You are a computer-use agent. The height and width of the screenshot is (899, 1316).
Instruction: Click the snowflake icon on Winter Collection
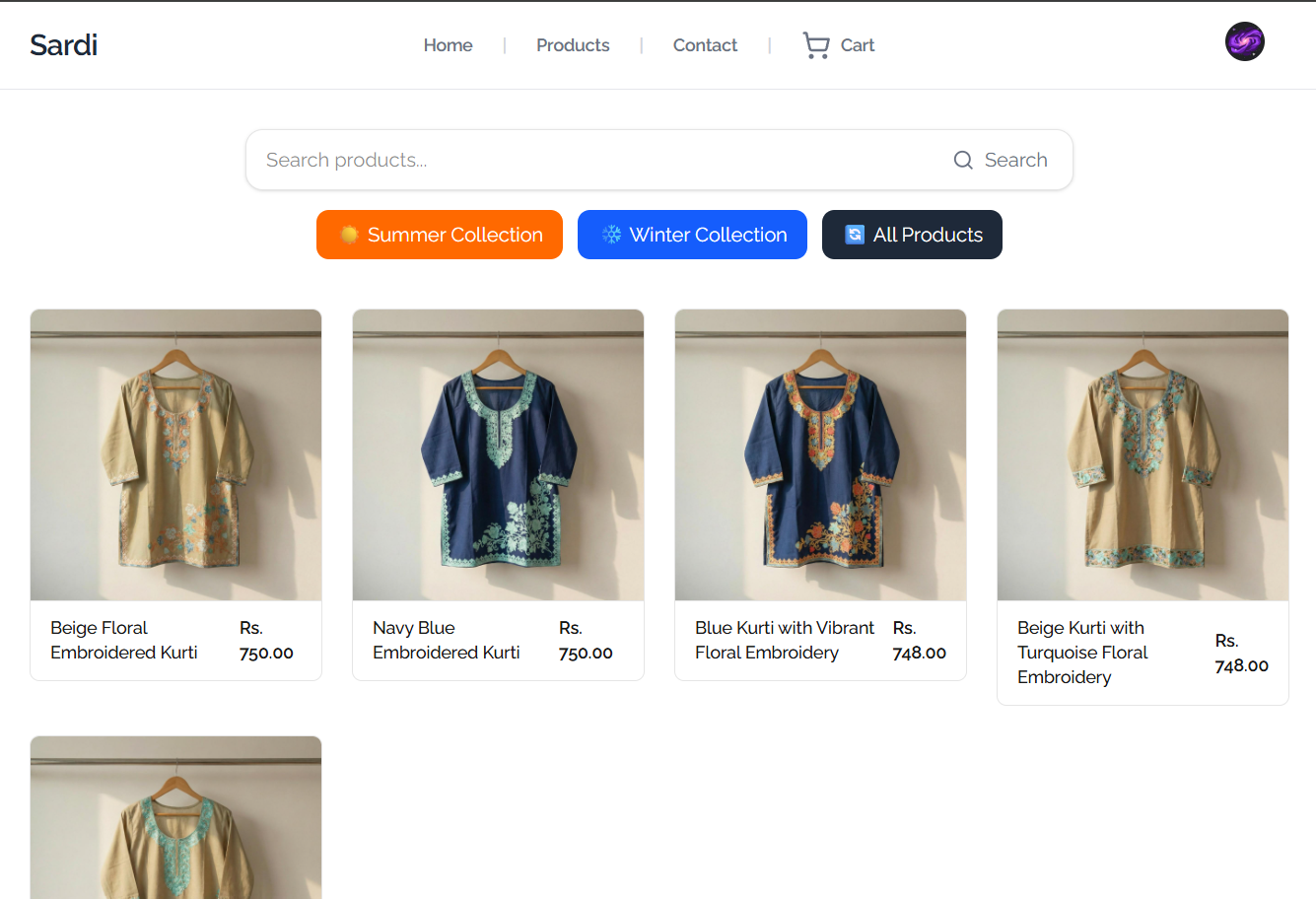pyautogui.click(x=612, y=235)
